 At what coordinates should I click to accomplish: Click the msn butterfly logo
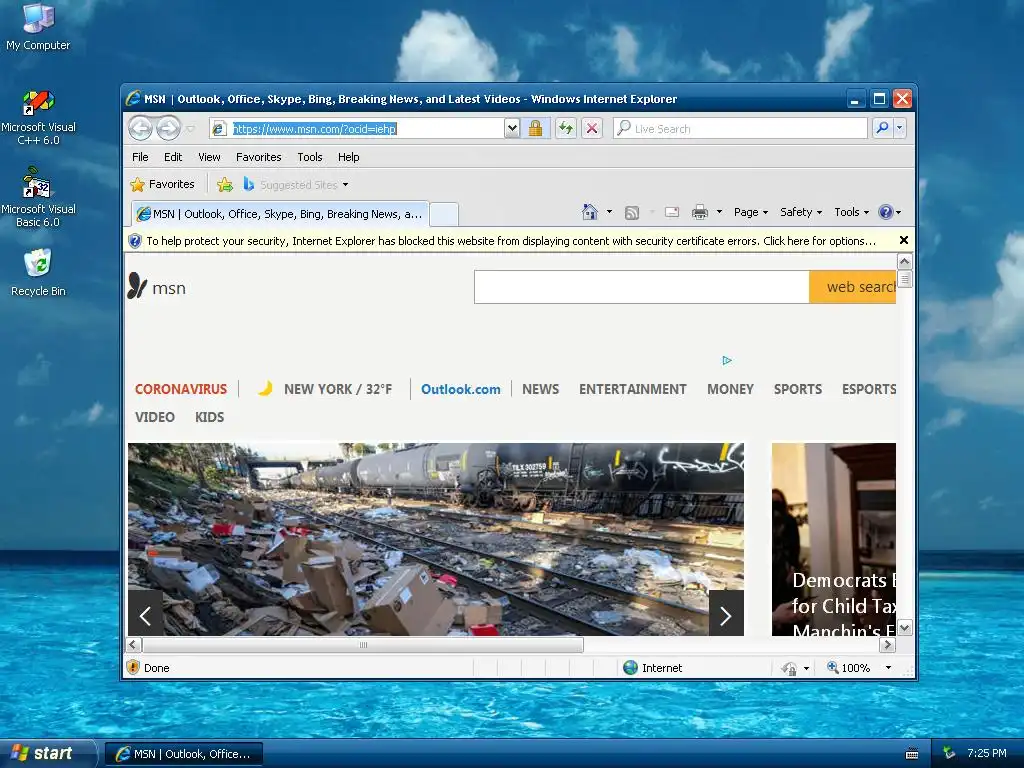pos(157,287)
